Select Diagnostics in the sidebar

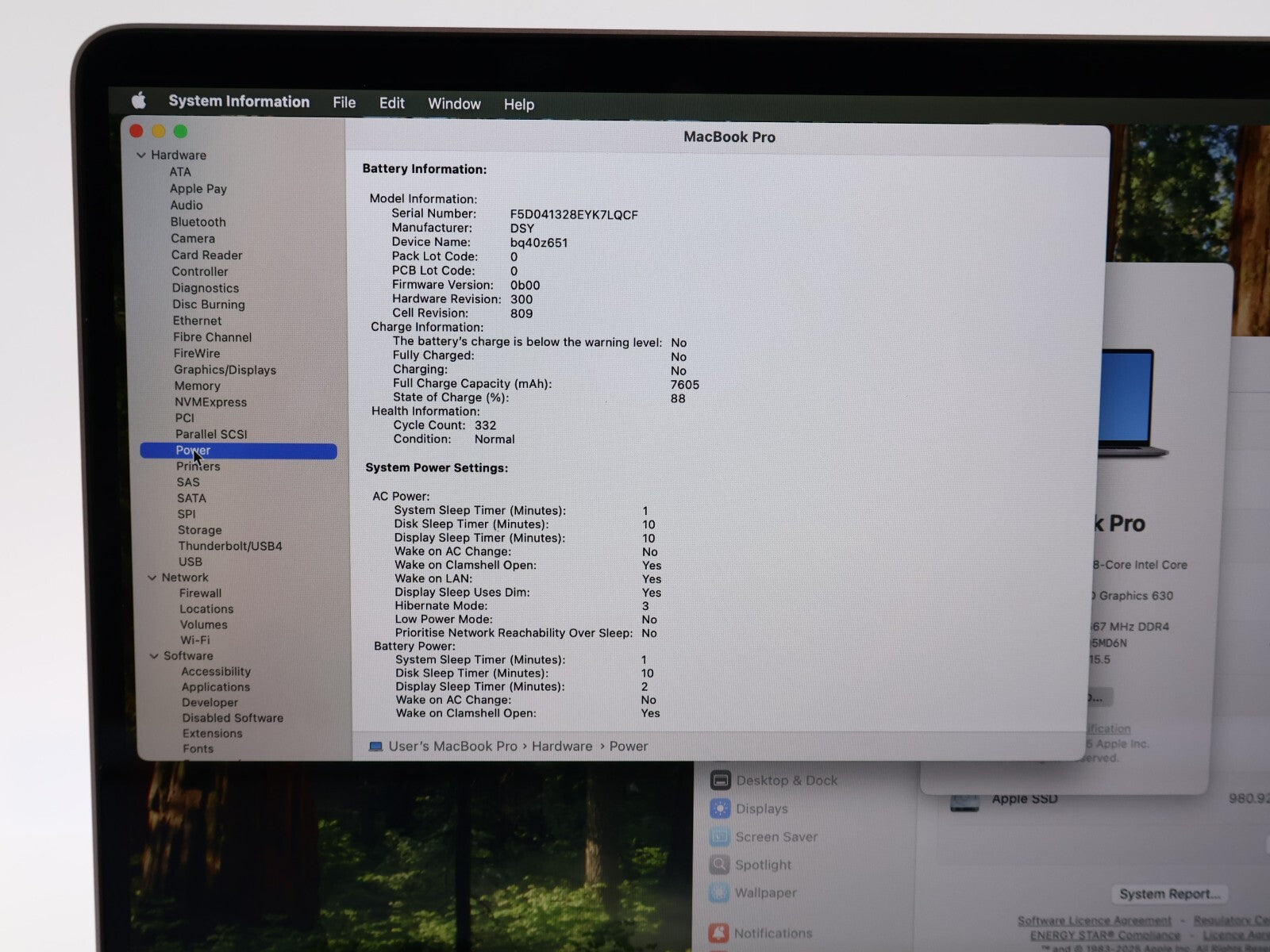click(206, 288)
